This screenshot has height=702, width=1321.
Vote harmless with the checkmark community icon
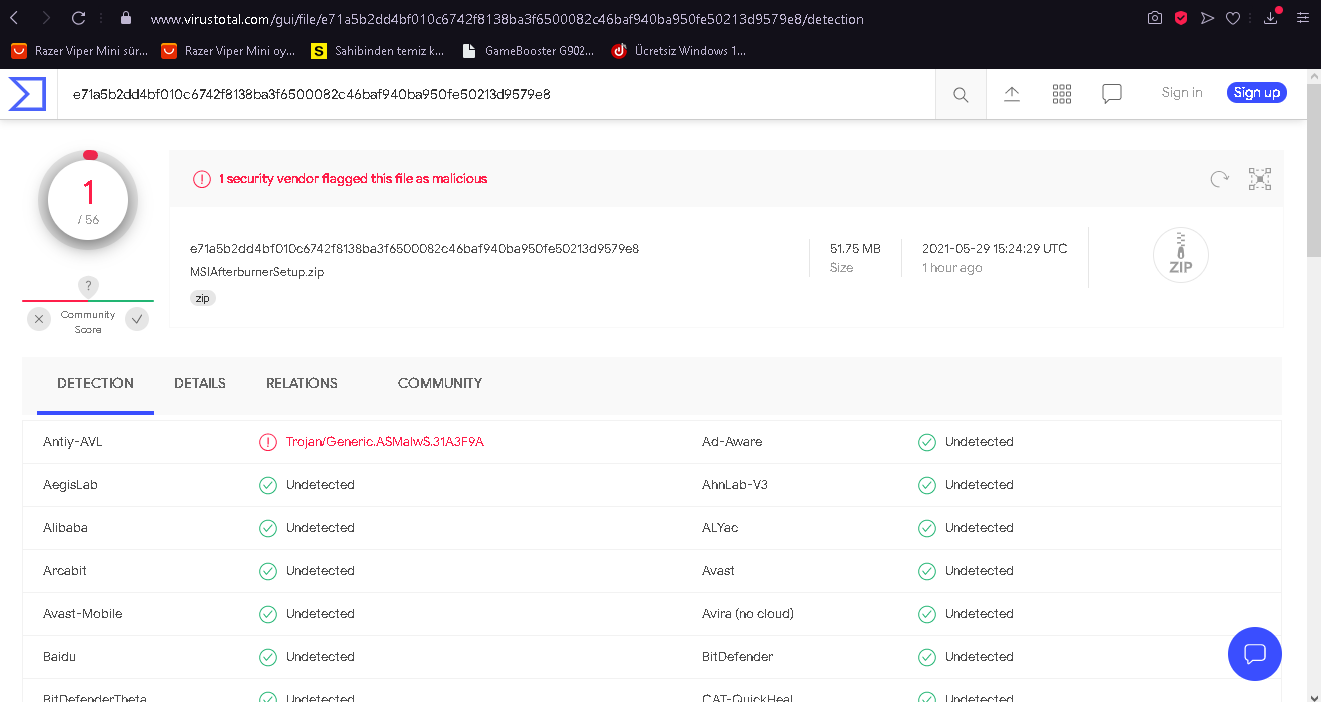pos(137,319)
